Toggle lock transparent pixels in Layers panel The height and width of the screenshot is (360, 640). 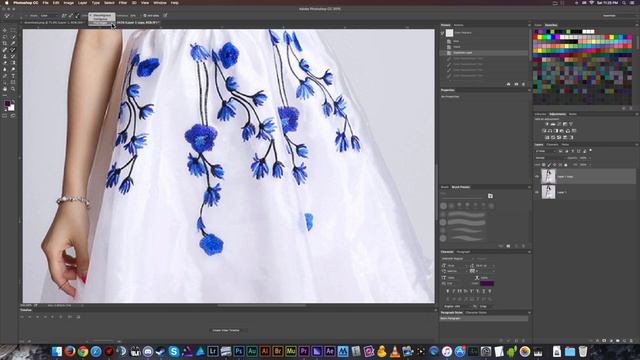544,165
